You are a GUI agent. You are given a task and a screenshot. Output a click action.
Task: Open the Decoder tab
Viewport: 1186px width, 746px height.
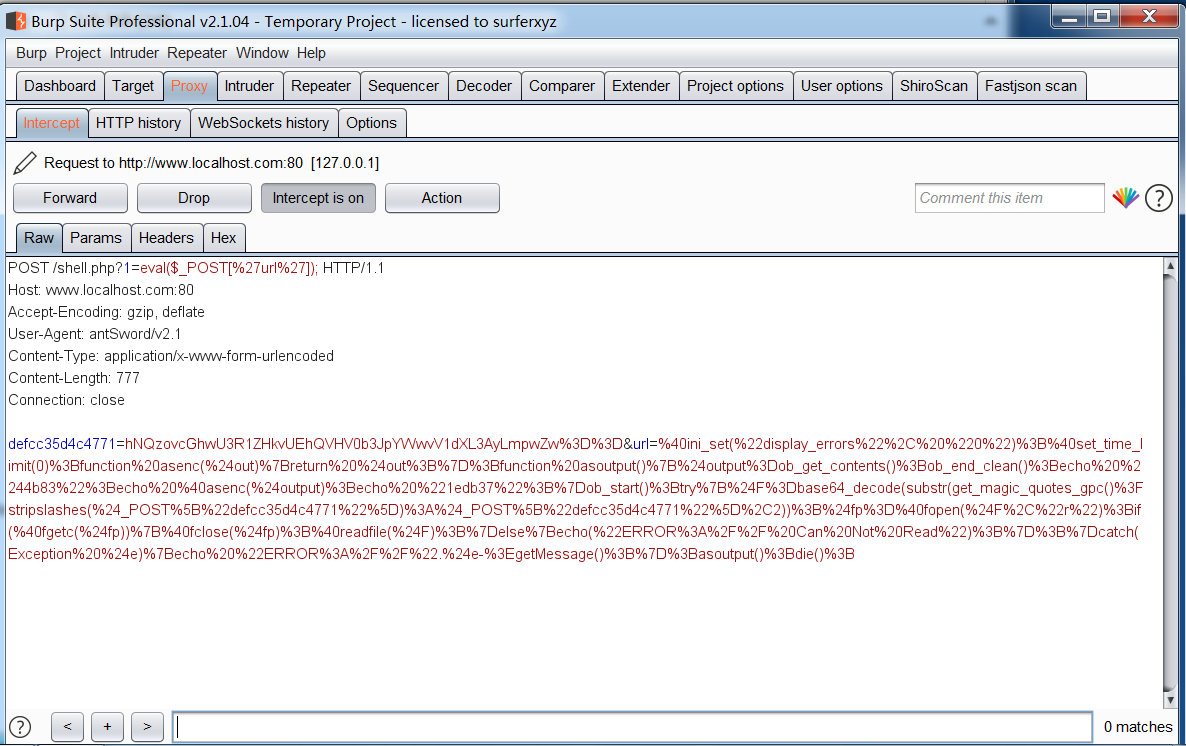click(484, 86)
